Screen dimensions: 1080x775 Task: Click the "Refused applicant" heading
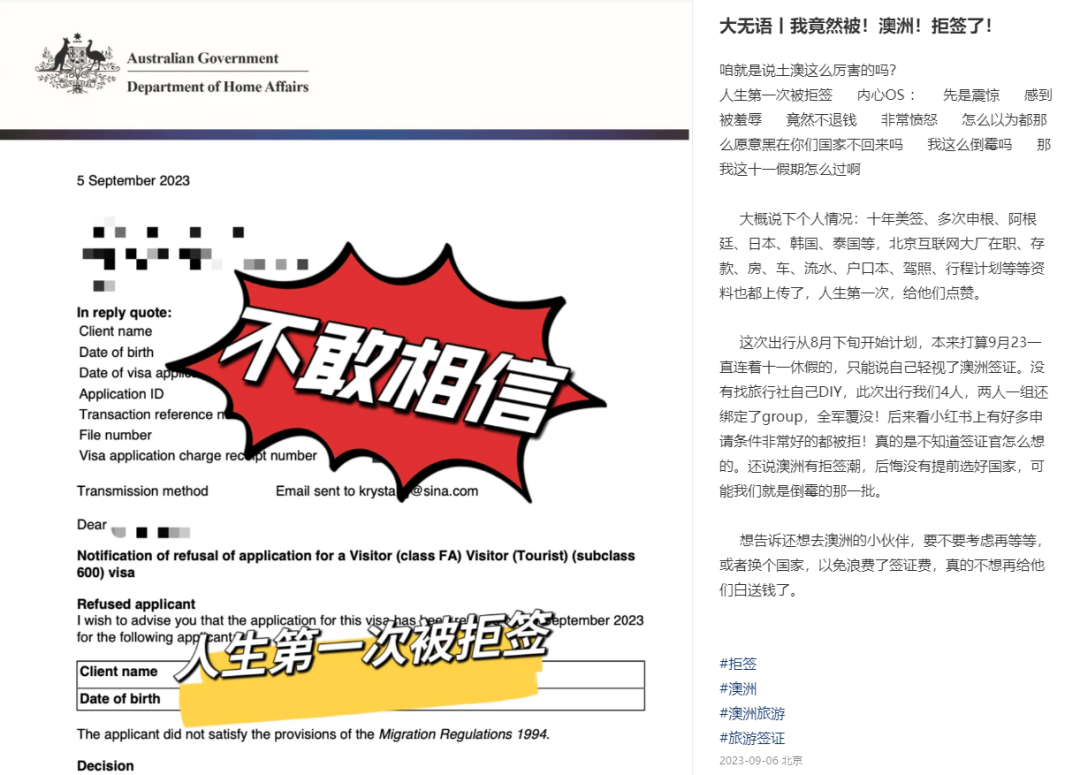tap(136, 604)
